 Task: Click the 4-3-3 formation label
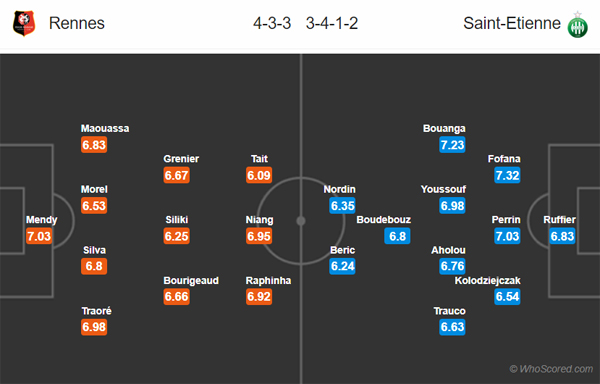pyautogui.click(x=272, y=23)
